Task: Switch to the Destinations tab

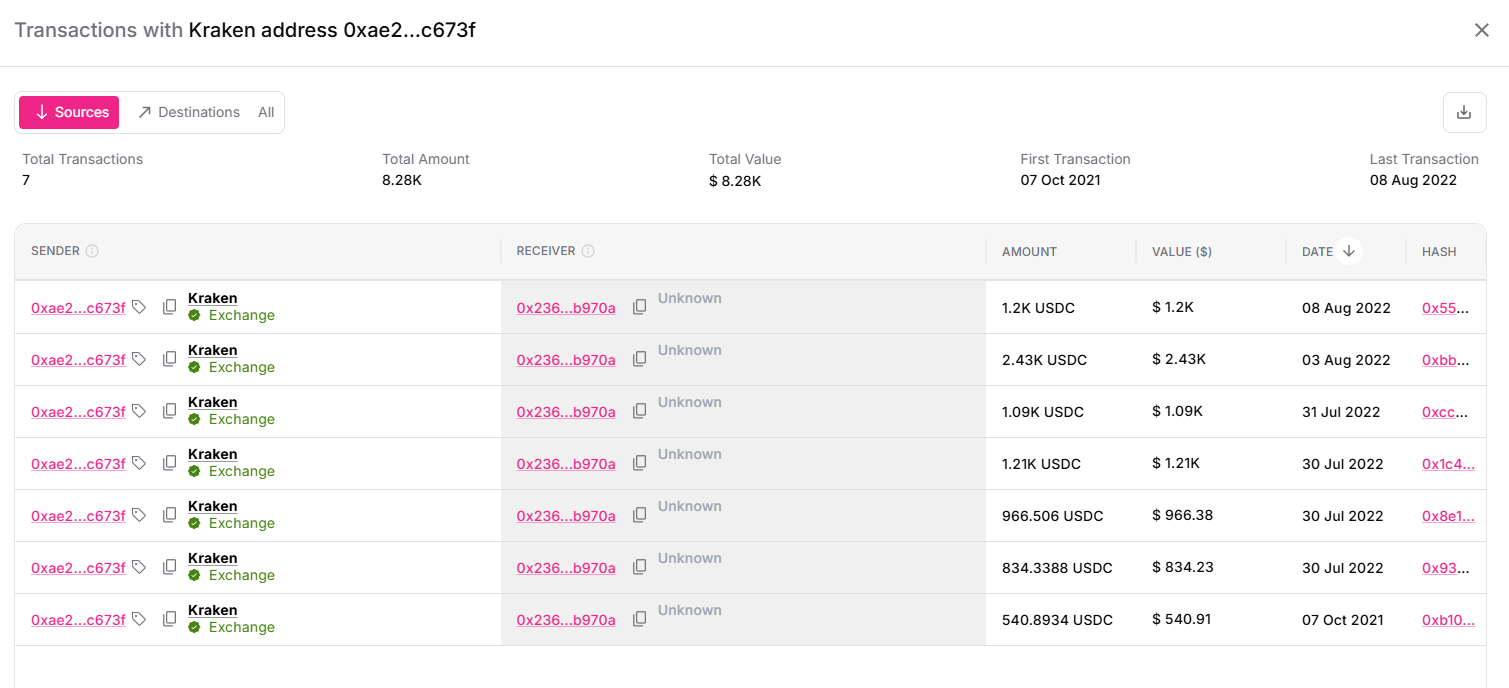Action: [189, 112]
